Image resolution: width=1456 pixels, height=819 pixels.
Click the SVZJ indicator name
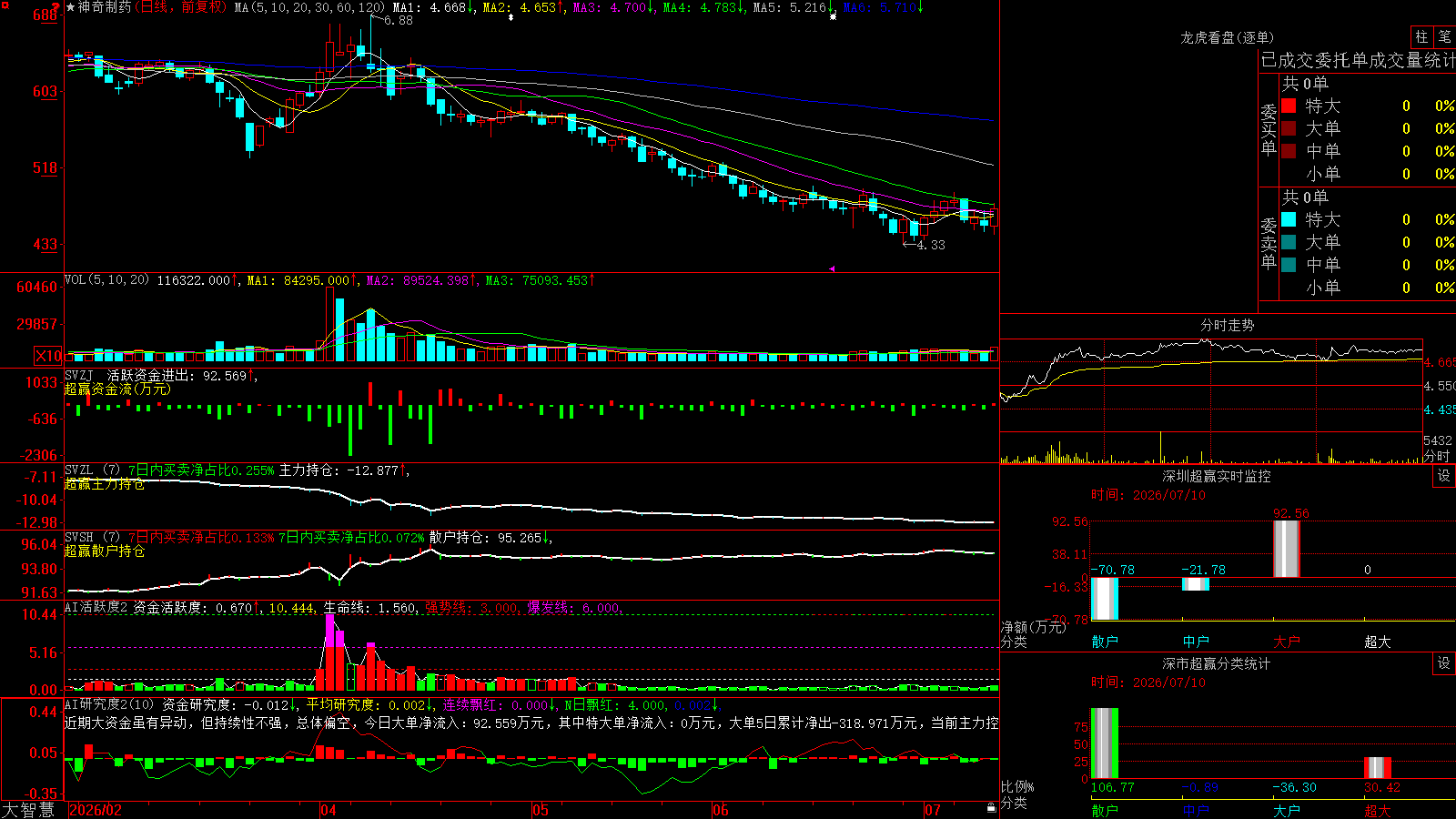(79, 375)
